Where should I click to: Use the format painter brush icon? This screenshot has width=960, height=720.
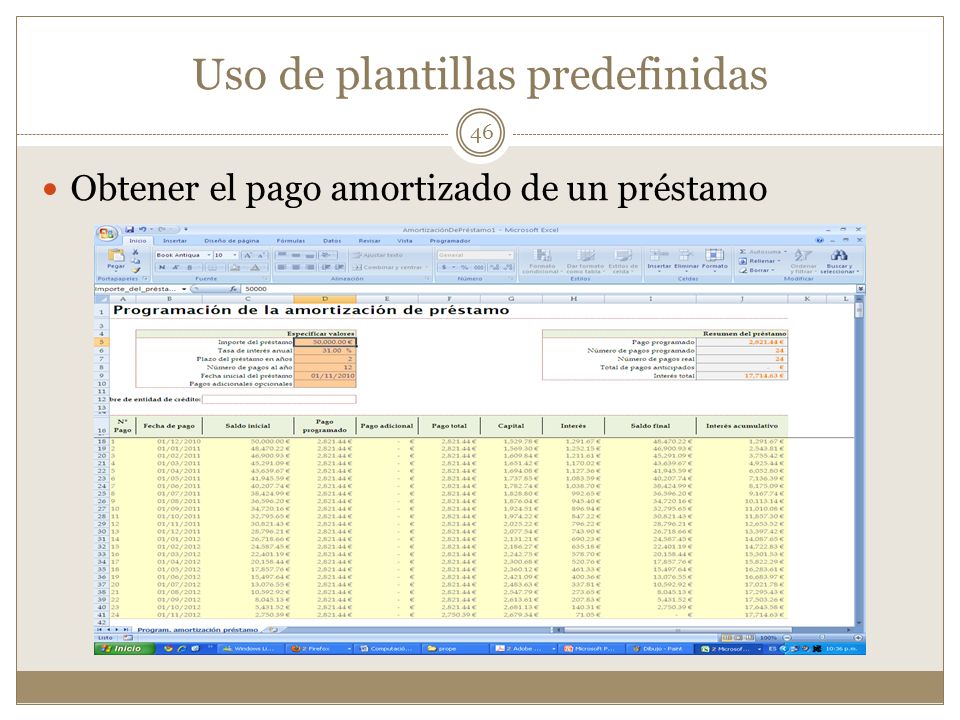136,269
